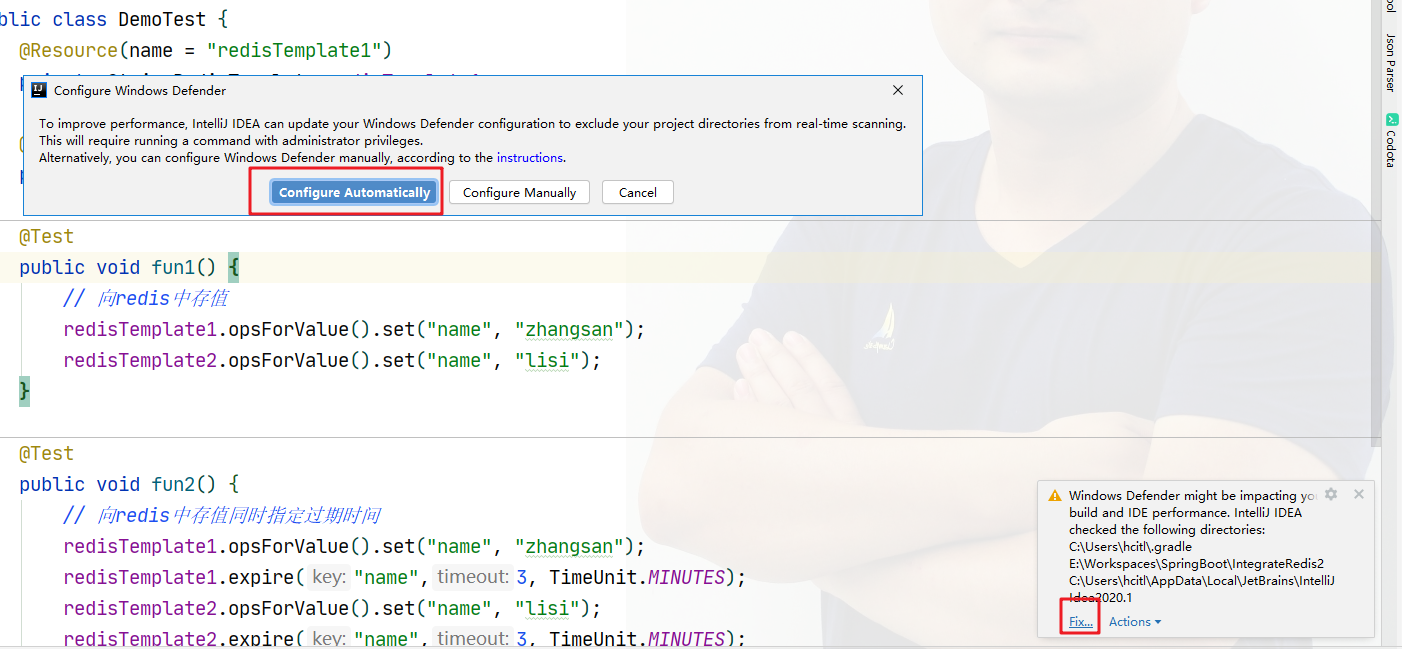The height and width of the screenshot is (649, 1402).
Task: Click the warning icon in the notification
Action: tap(1054, 496)
